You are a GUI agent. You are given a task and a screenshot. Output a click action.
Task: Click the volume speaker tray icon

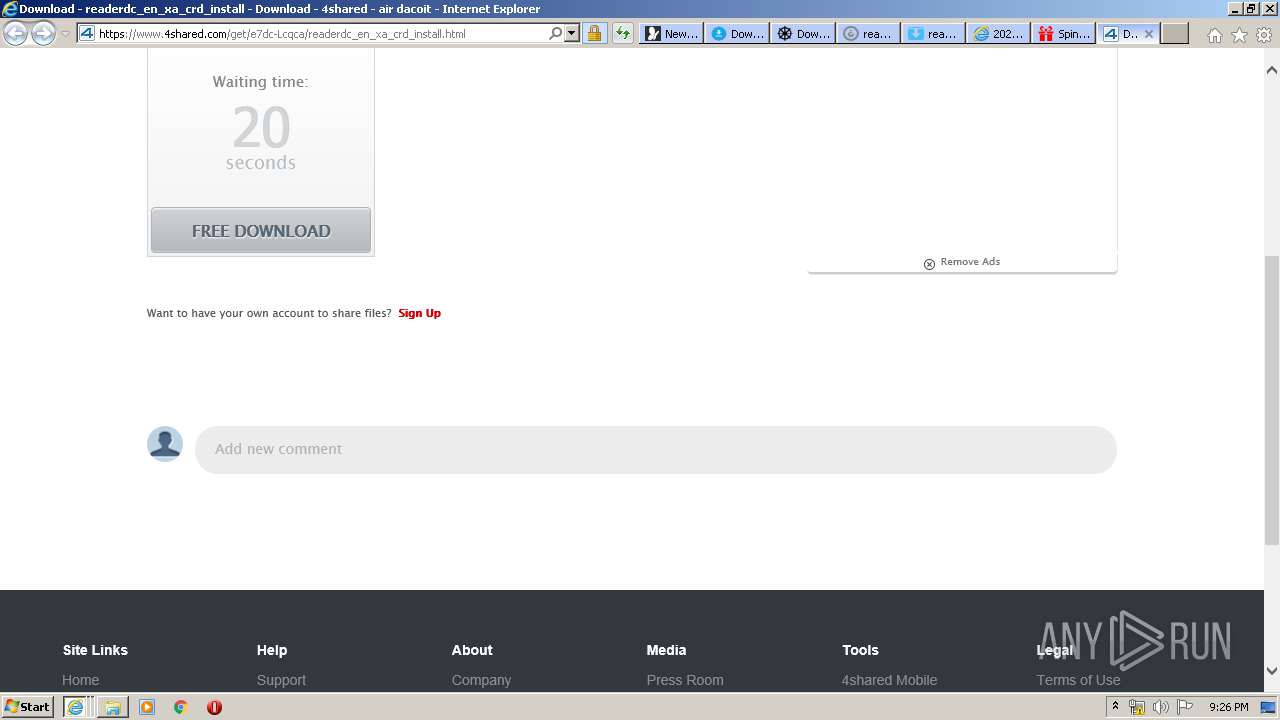coord(1161,707)
